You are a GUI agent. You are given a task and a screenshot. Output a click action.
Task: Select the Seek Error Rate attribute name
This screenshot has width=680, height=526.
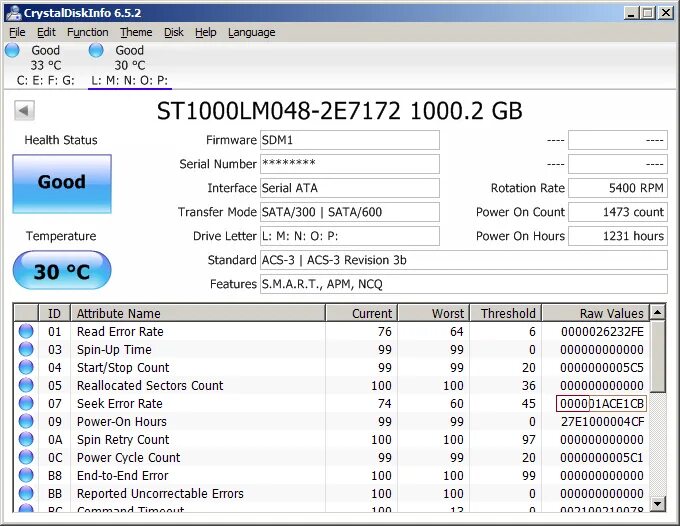(120, 403)
